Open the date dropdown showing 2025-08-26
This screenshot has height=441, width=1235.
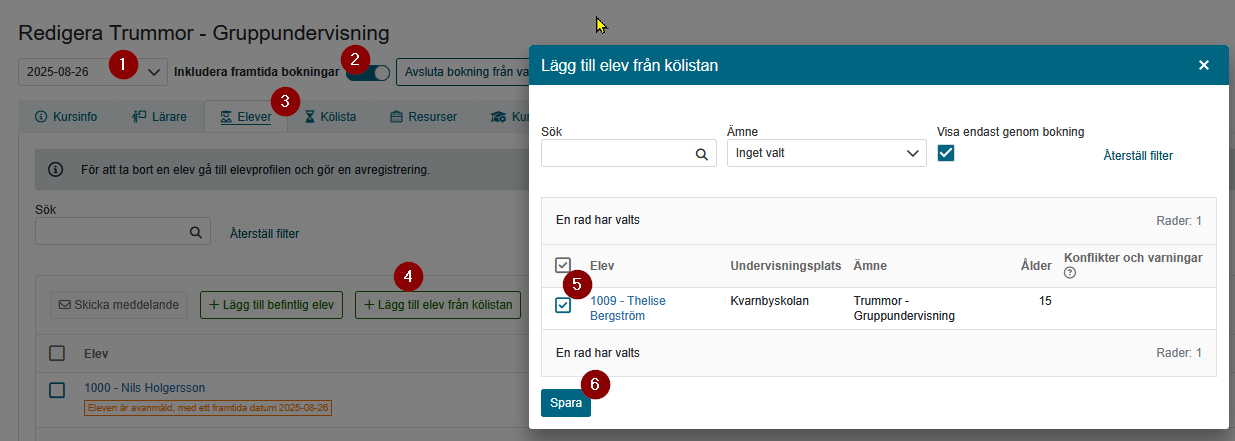point(93,72)
